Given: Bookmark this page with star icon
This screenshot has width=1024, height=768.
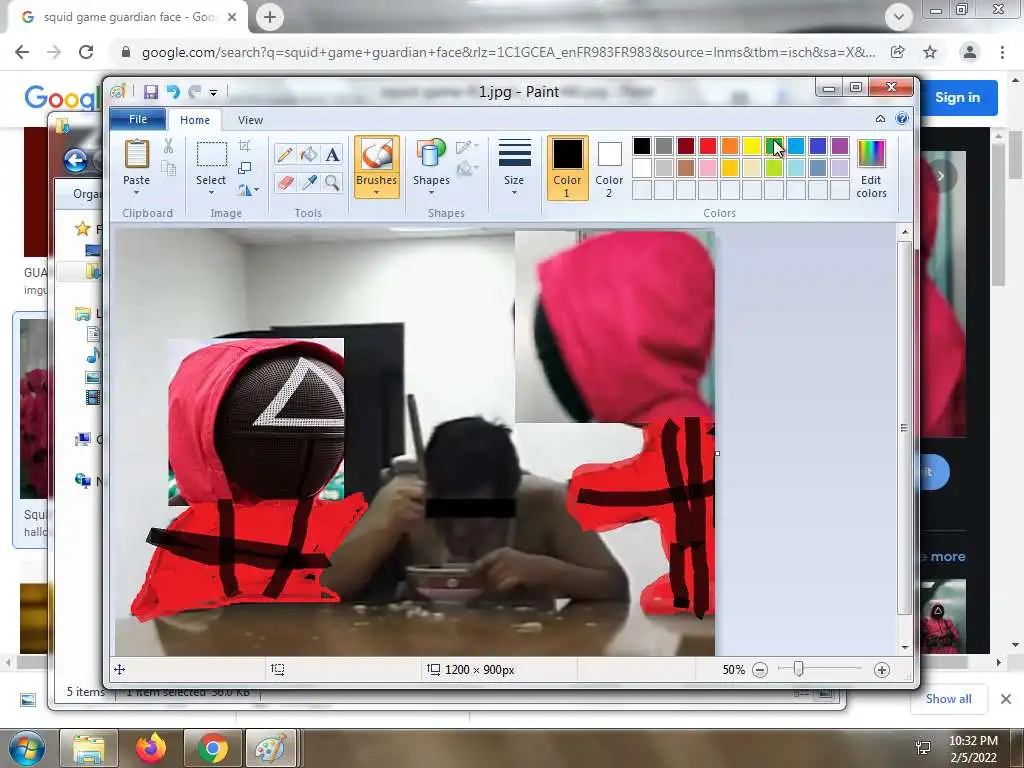Looking at the screenshot, I should click(x=930, y=52).
